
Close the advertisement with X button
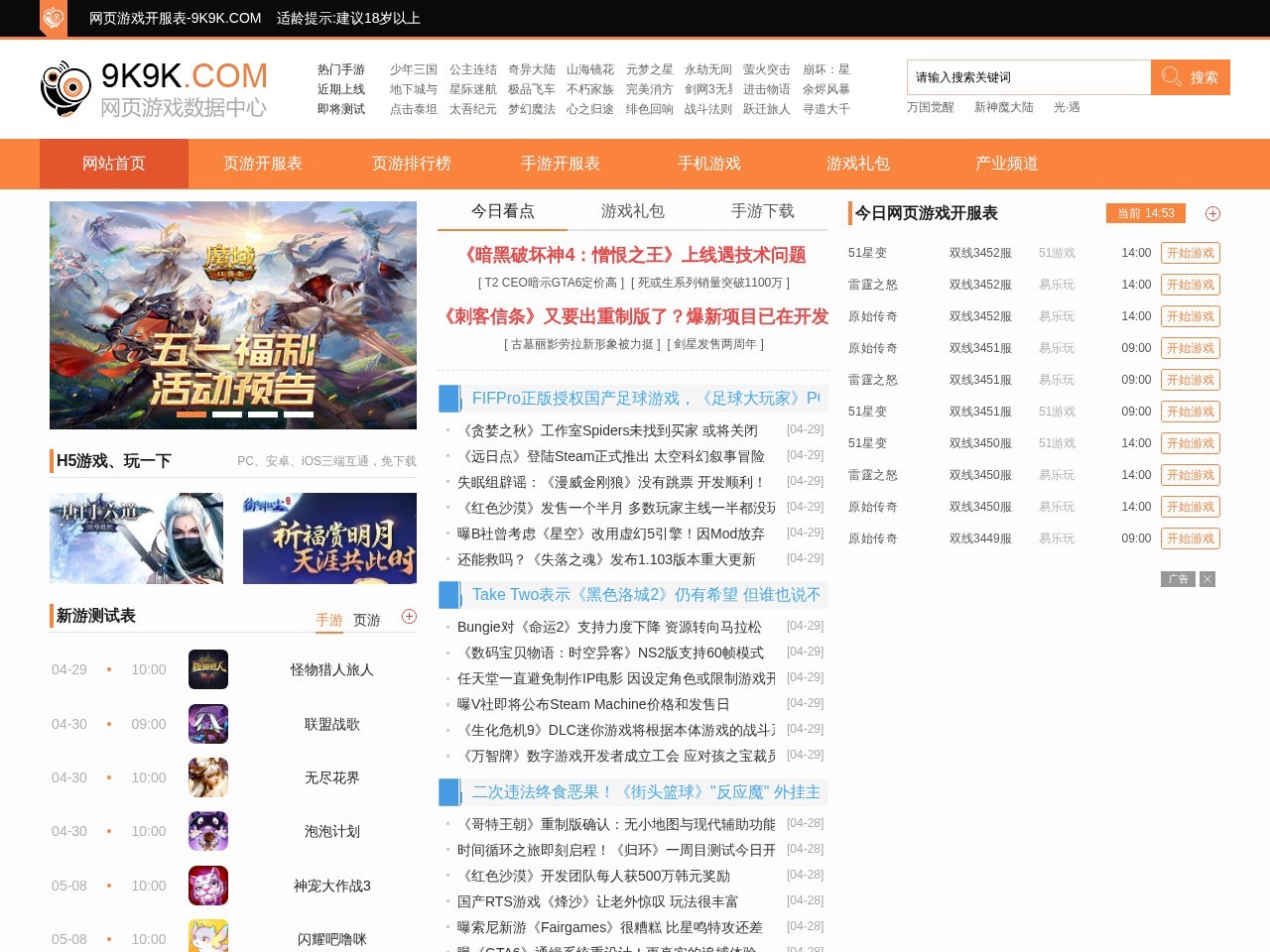pyautogui.click(x=1206, y=579)
